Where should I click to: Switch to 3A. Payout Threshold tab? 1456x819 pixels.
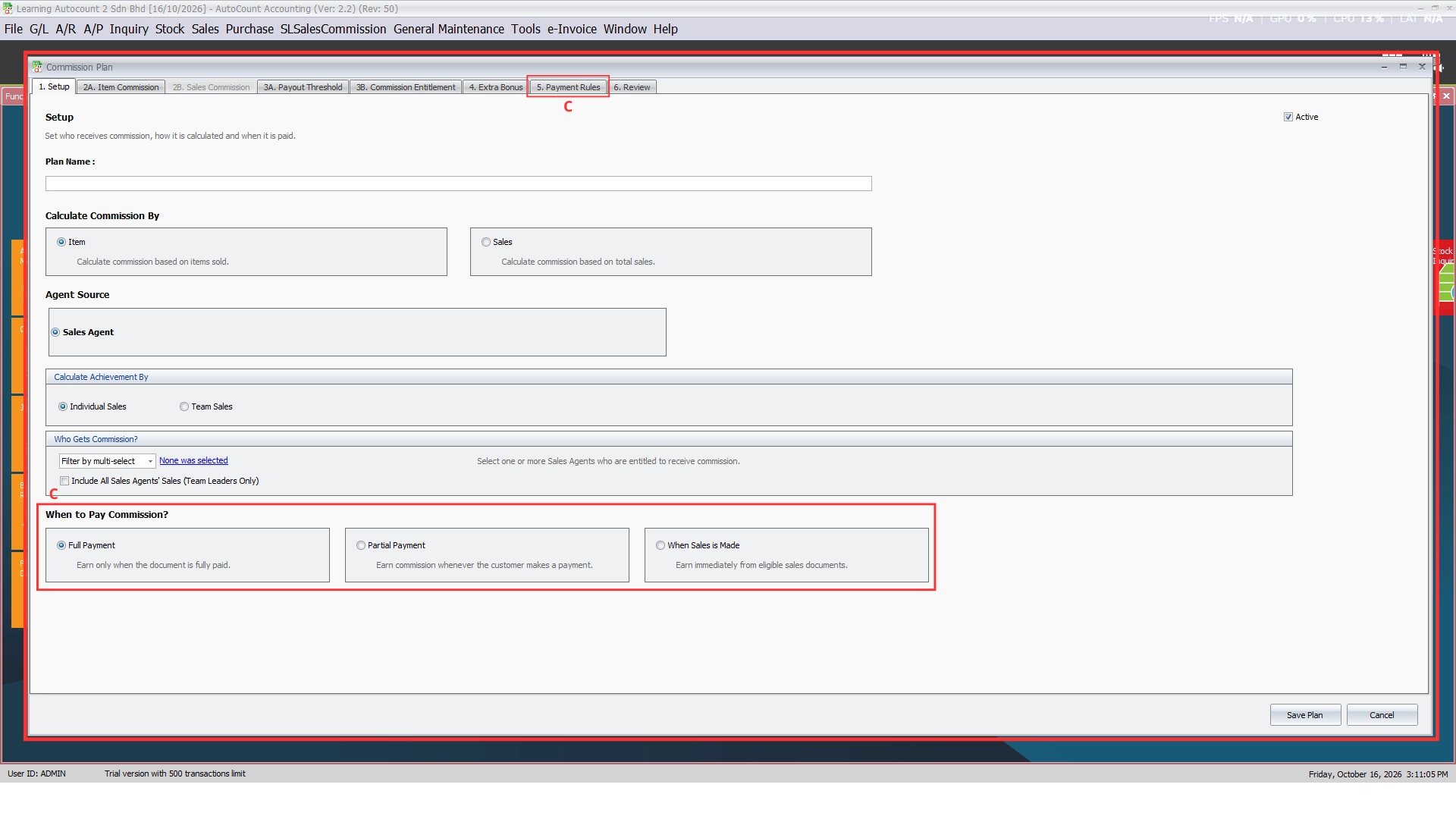(x=303, y=87)
